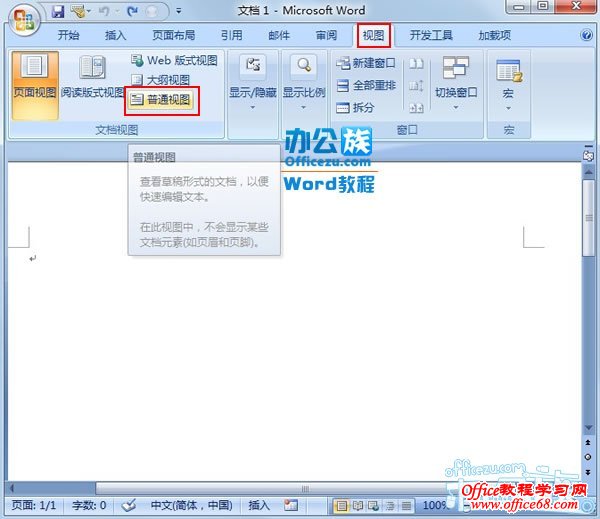Viewport: 600px width, 519px height.
Task: Switch to 页面视图 layout
Action: [x=35, y=85]
